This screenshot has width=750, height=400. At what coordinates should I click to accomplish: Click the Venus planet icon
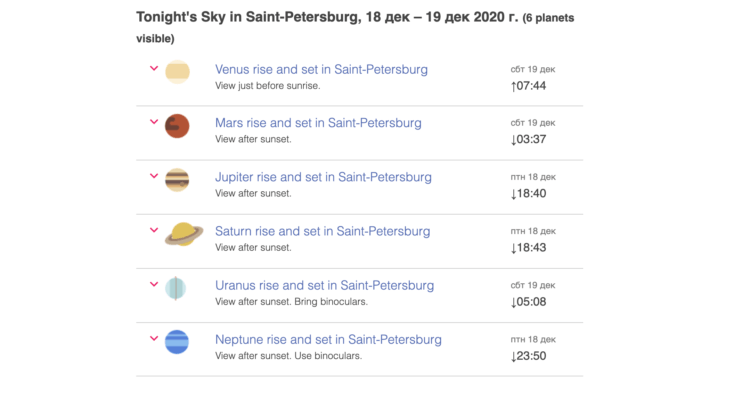[177, 72]
